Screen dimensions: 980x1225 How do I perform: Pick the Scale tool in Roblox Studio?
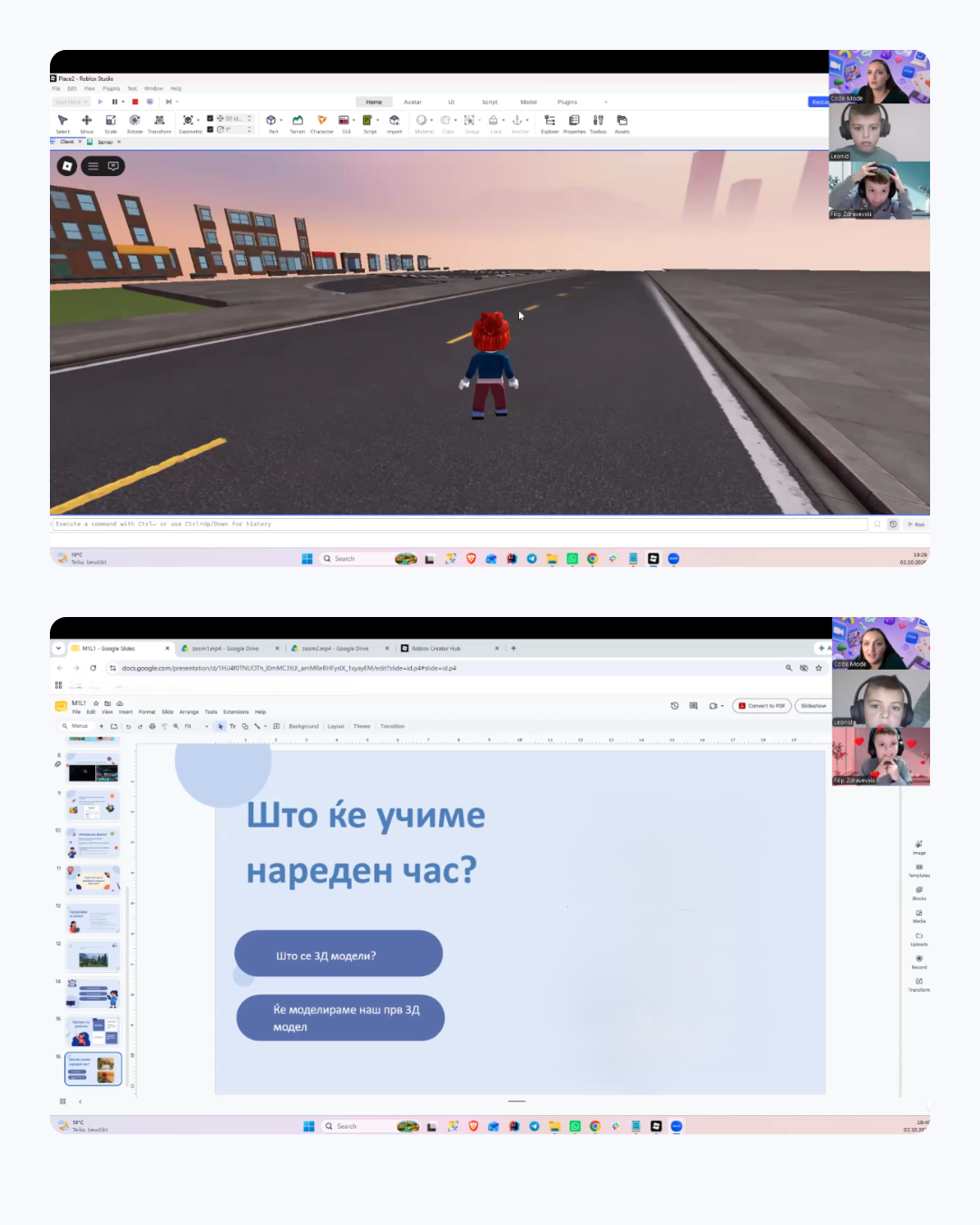[x=111, y=123]
